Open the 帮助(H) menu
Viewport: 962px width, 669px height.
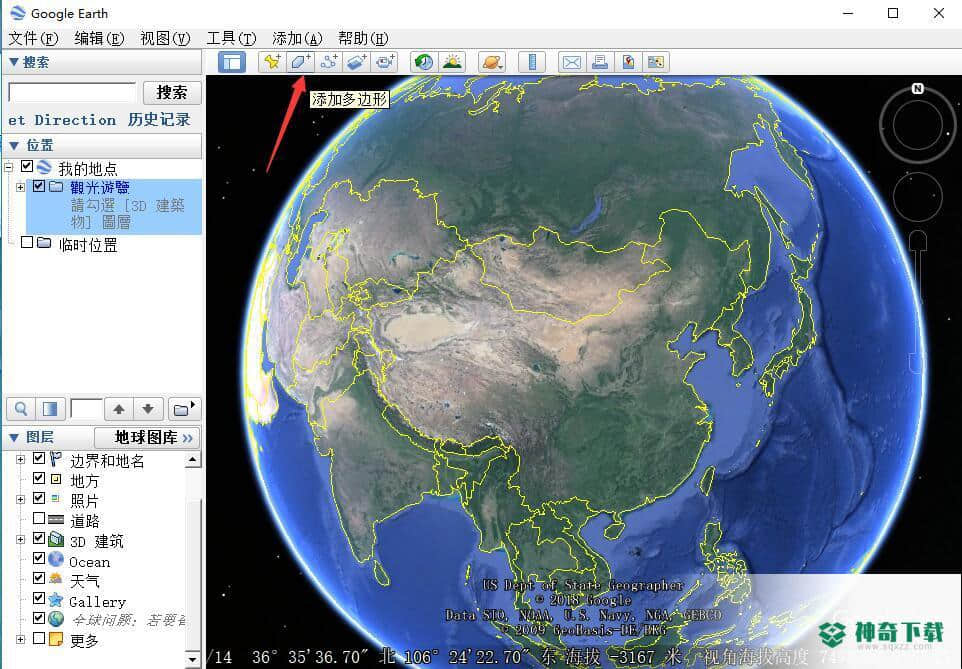[x=363, y=39]
